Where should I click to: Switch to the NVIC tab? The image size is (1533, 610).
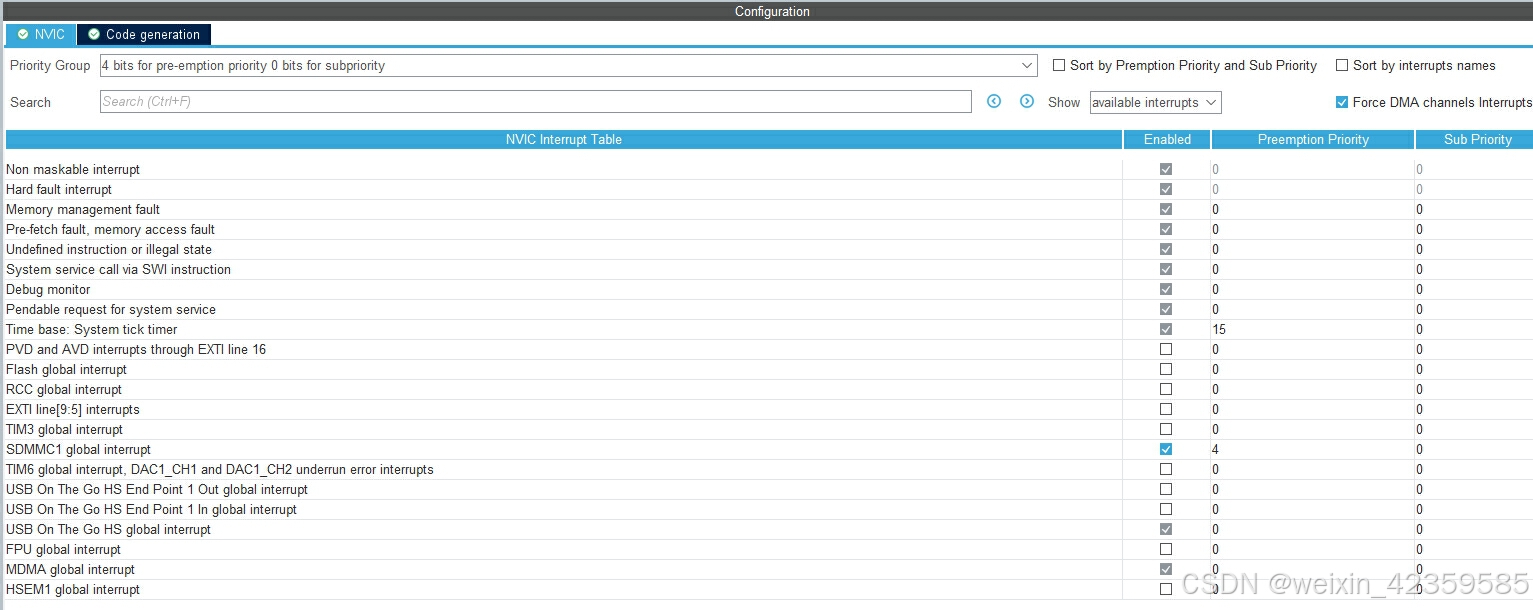(40, 34)
